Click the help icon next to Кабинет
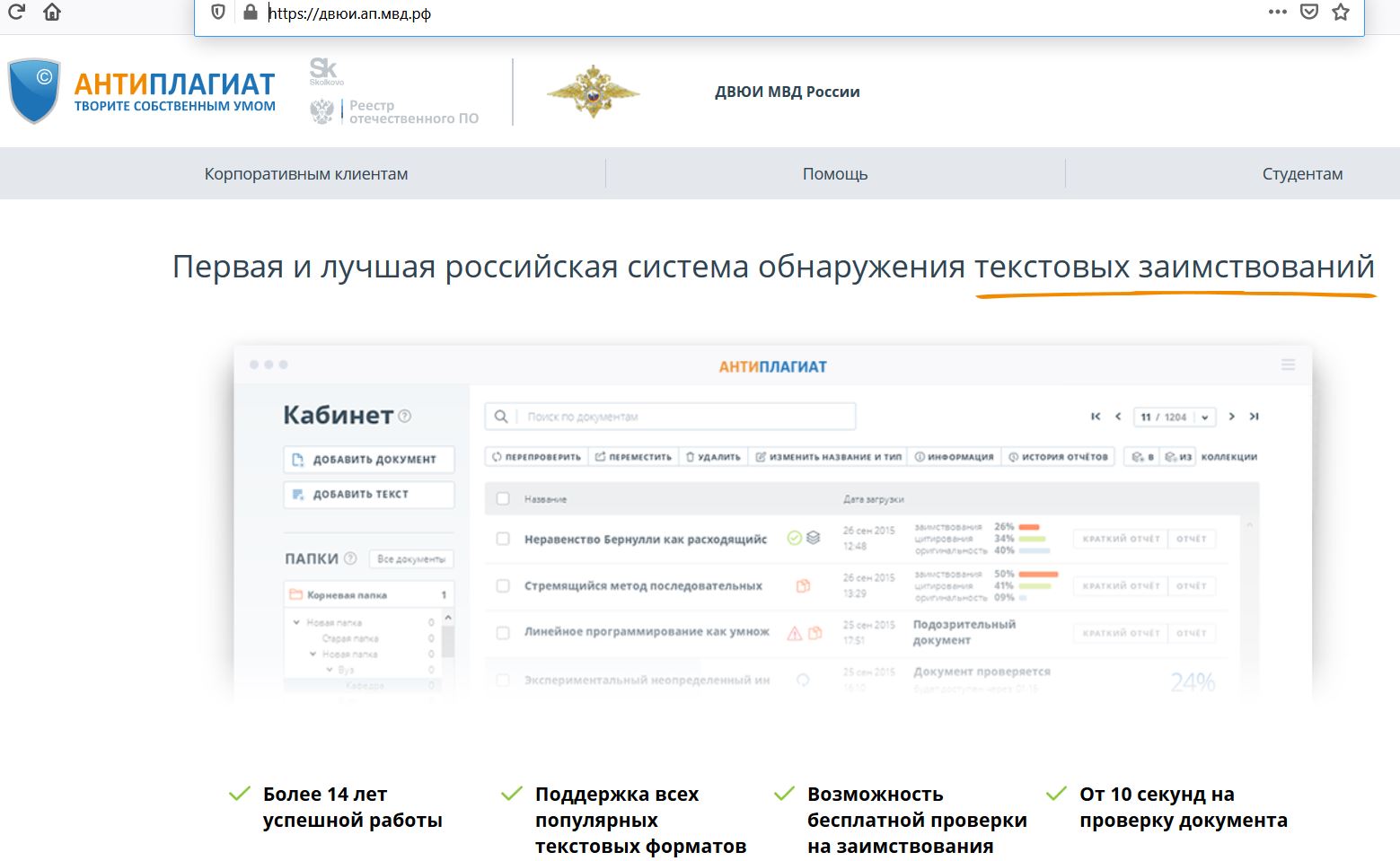 point(405,416)
